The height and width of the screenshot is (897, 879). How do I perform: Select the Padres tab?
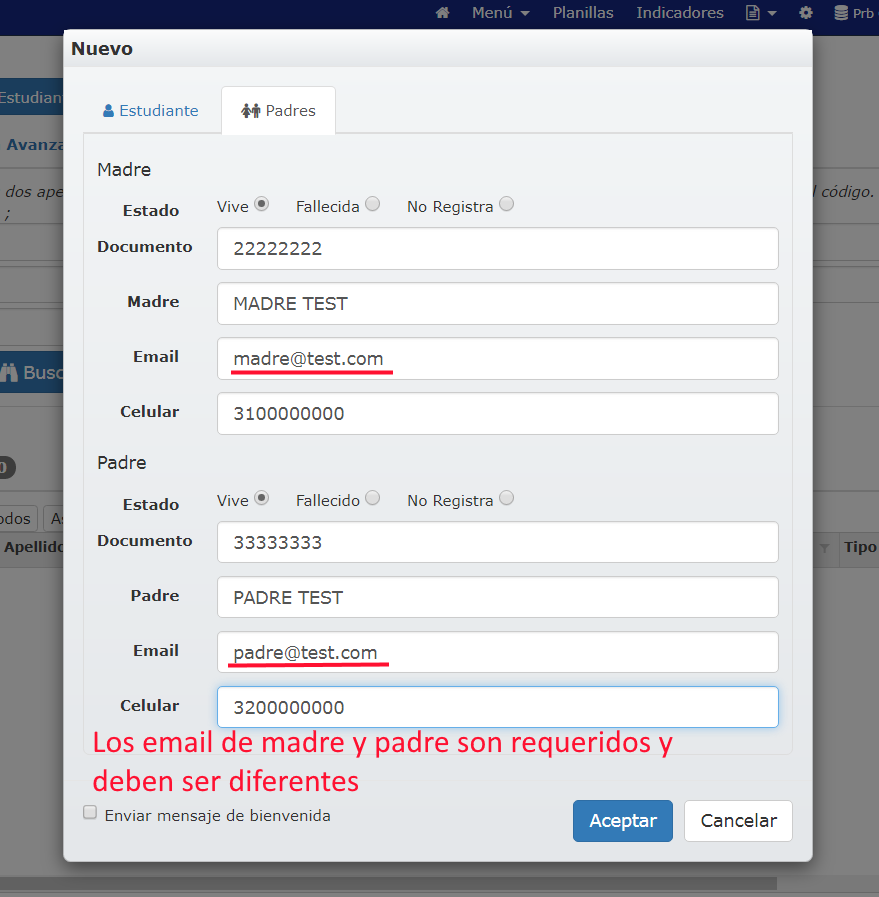[279, 110]
